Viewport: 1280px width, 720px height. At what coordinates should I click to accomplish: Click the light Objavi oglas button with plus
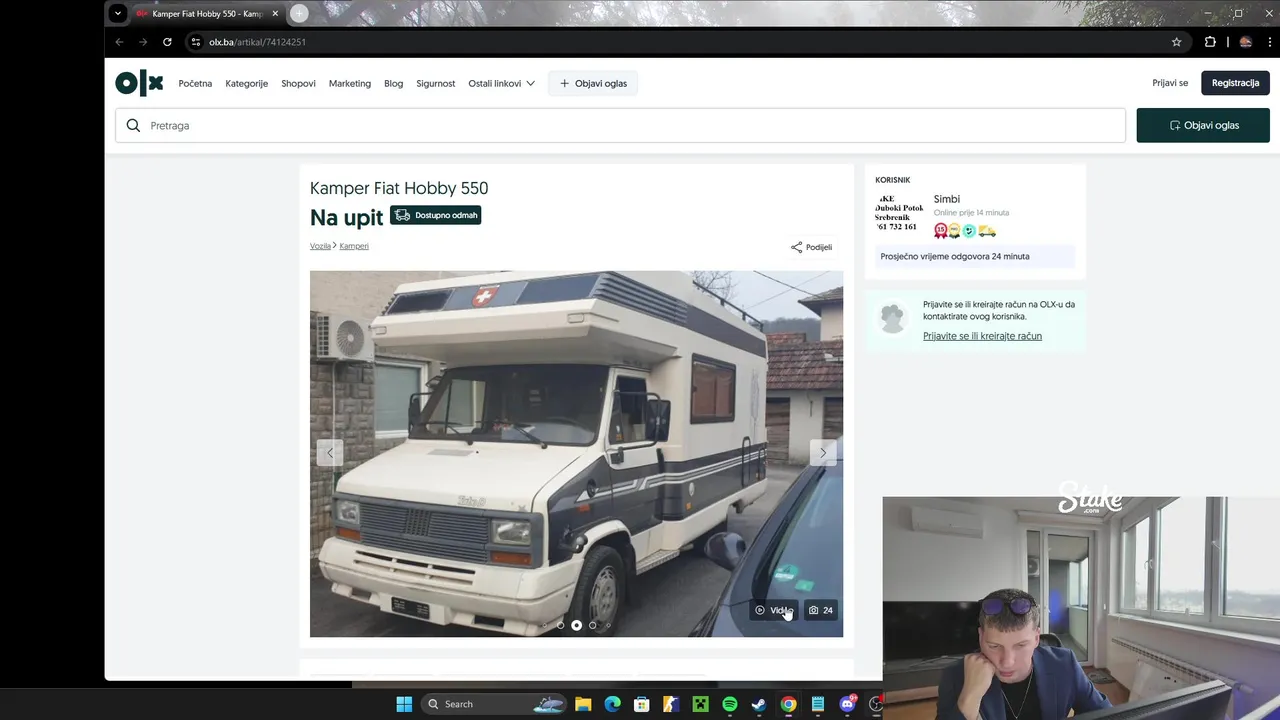tap(593, 83)
